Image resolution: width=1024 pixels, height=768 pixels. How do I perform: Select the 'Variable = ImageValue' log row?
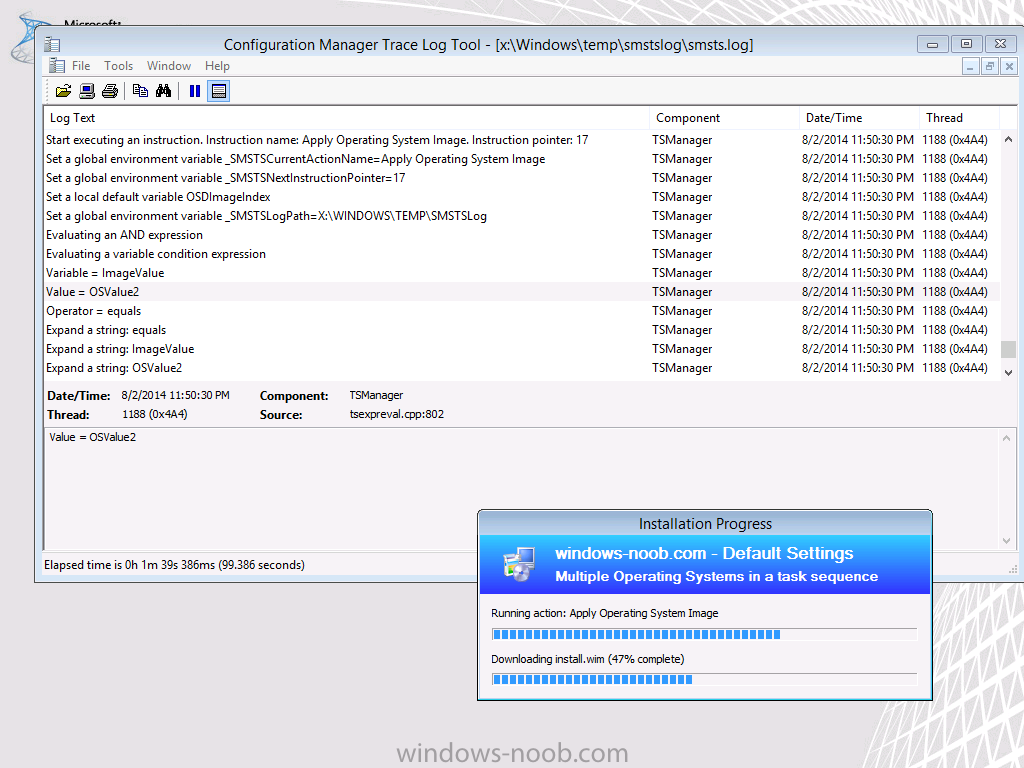[521, 272]
